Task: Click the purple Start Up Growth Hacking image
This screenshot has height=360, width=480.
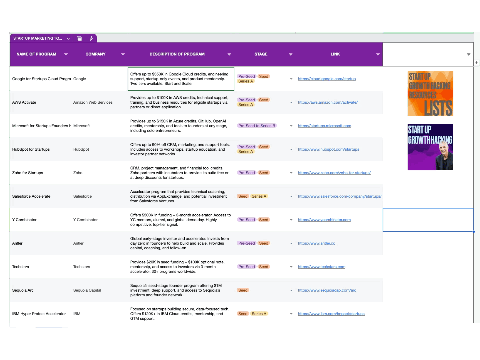Action: [x=430, y=147]
